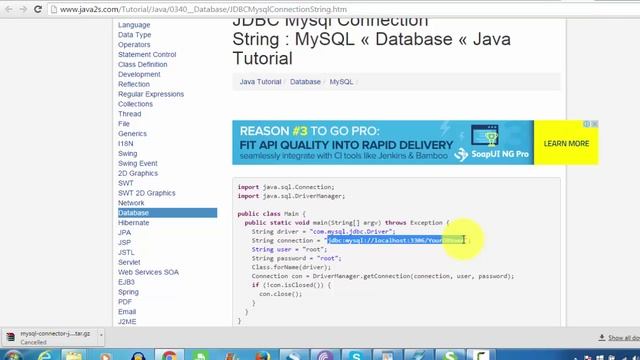The width and height of the screenshot is (640, 360).
Task: Launch Internet Explorer from the taskbar
Action: pos(45,356)
